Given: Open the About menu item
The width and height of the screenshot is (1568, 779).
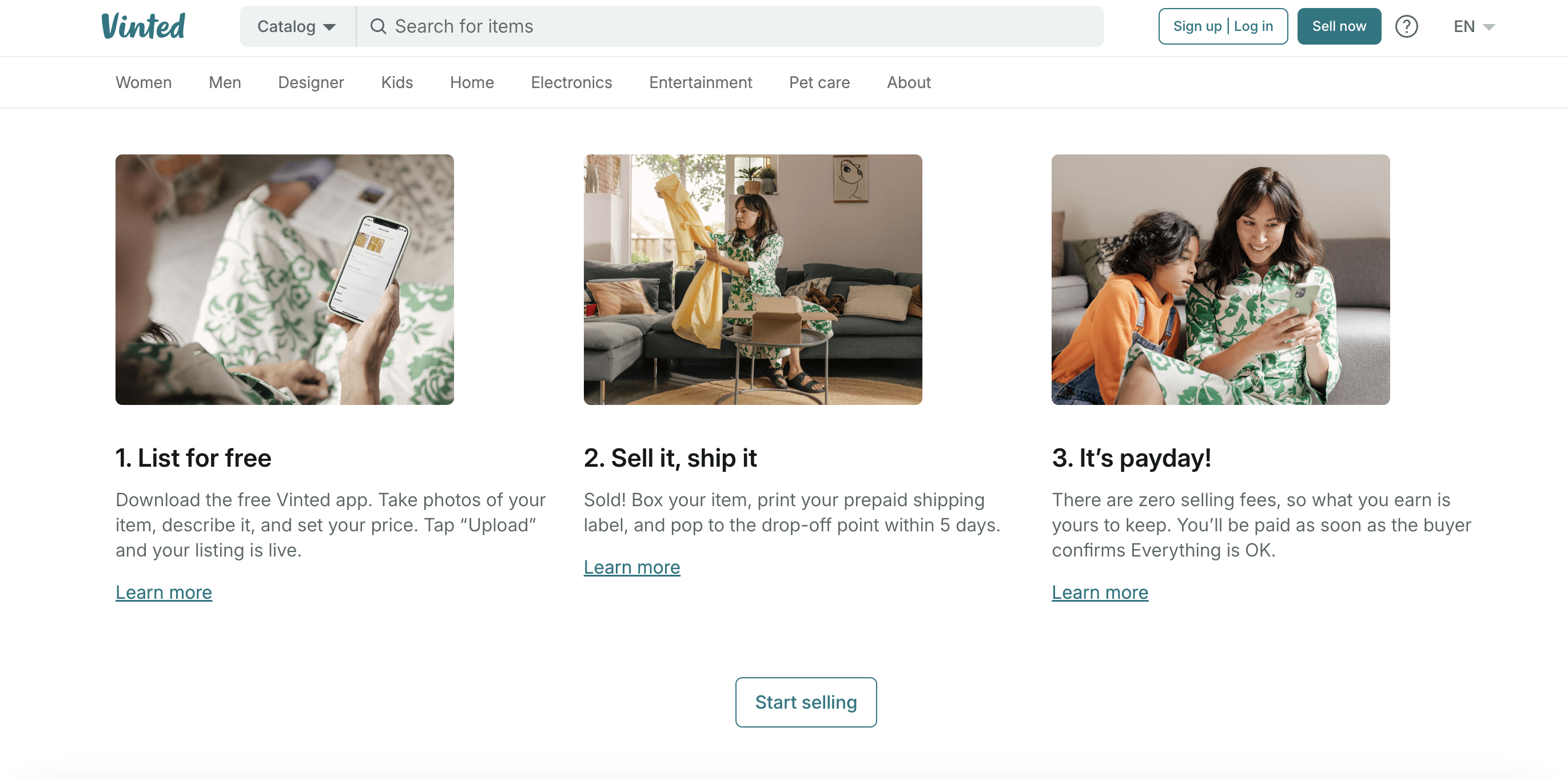Looking at the screenshot, I should pos(908,82).
